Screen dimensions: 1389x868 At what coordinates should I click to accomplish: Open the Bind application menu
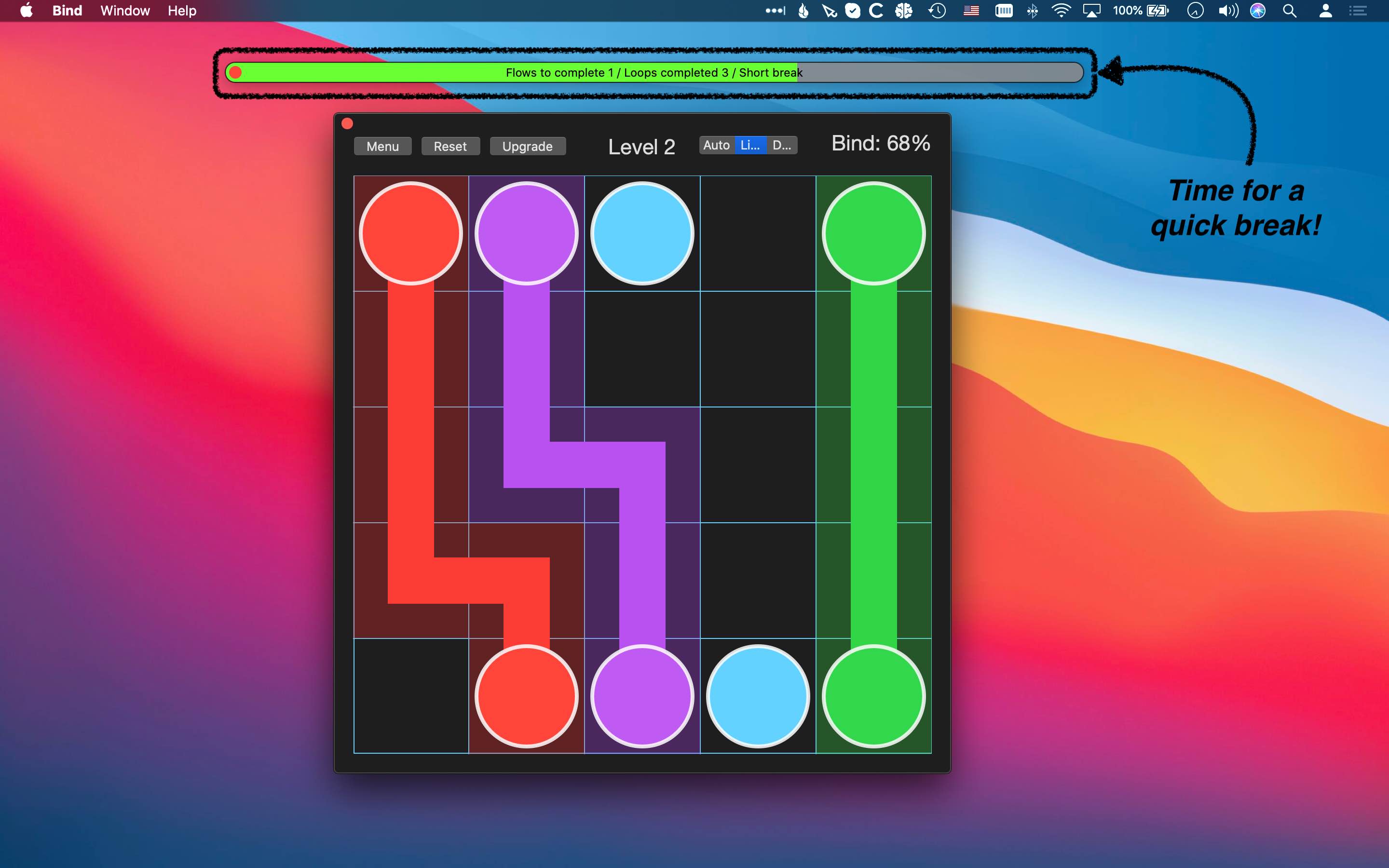tap(67, 10)
